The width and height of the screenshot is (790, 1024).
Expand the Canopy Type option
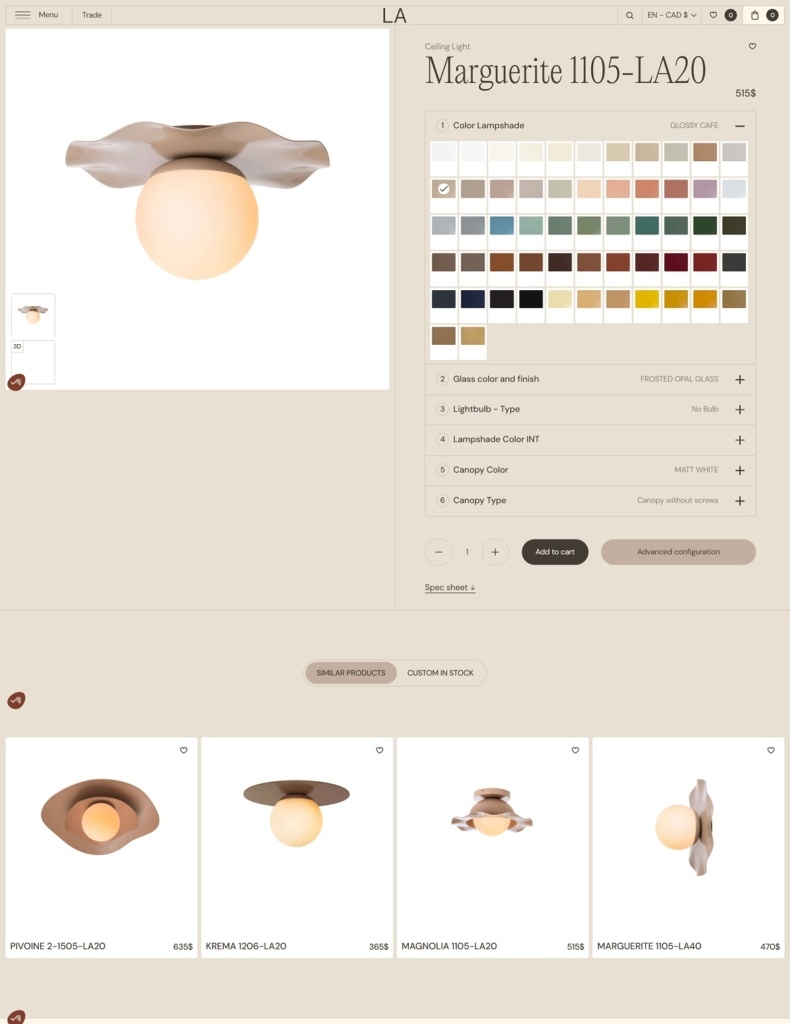[x=590, y=501]
